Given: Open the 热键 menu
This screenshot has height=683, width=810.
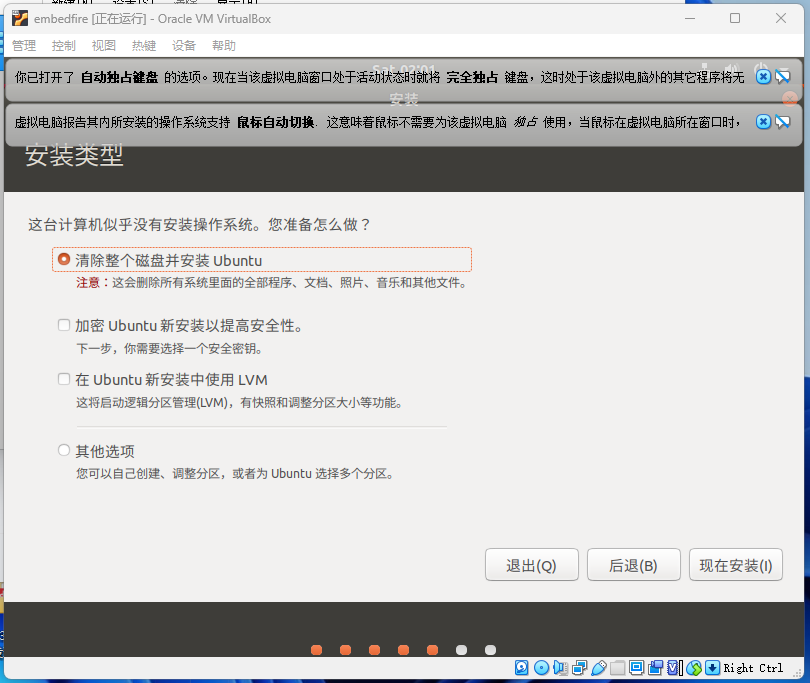Looking at the screenshot, I should (144, 46).
